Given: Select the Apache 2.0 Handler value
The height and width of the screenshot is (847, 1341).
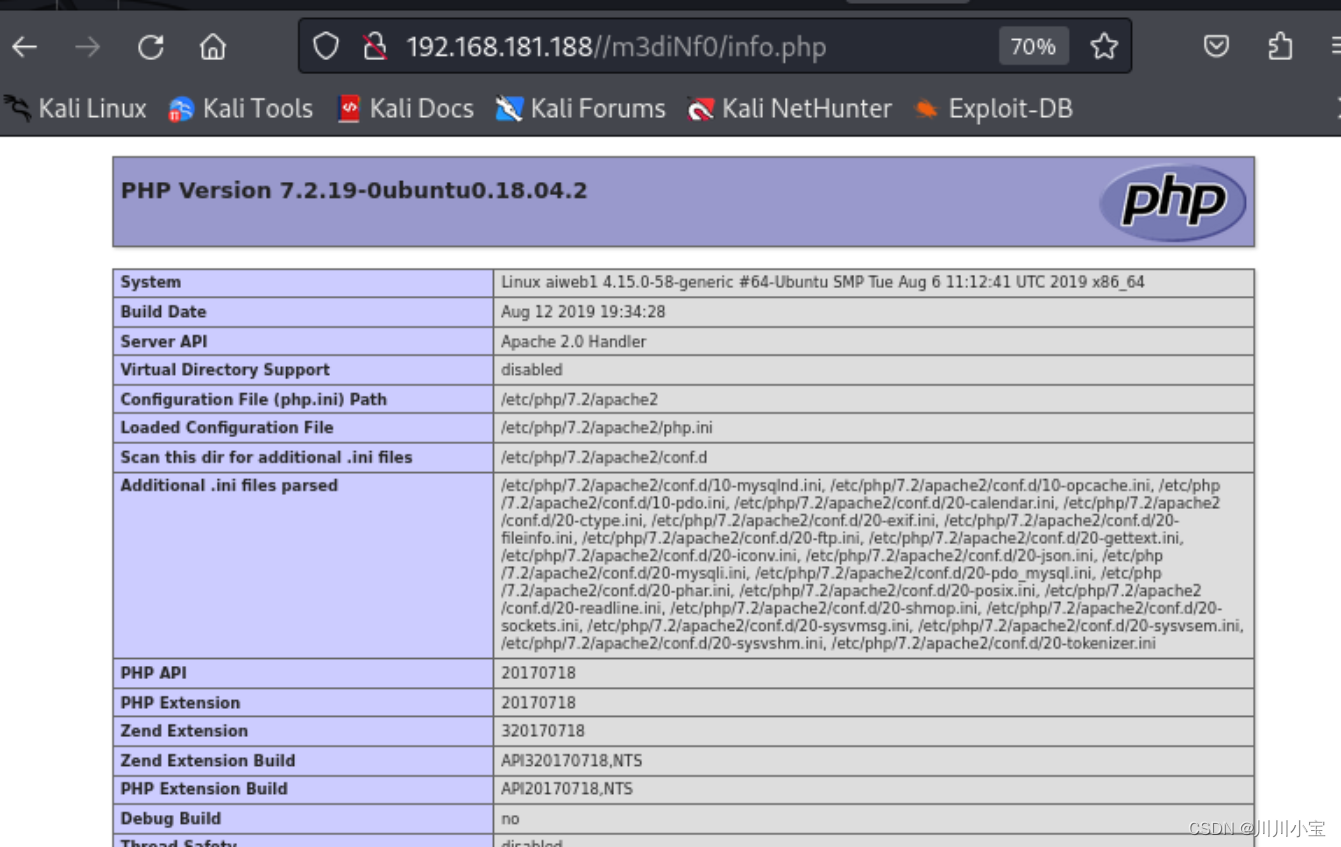Looking at the screenshot, I should [x=574, y=341].
